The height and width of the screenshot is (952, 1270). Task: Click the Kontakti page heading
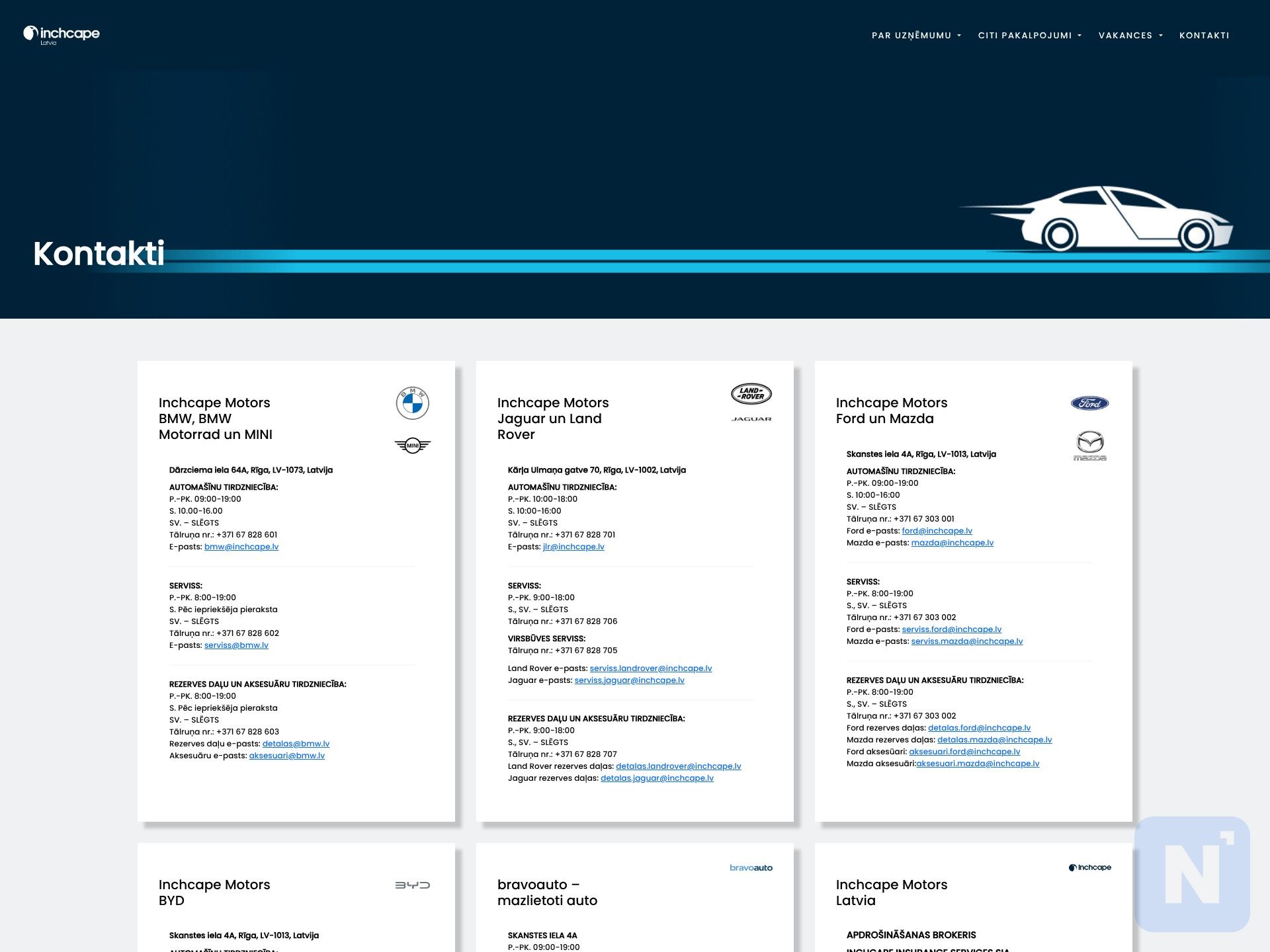99,254
